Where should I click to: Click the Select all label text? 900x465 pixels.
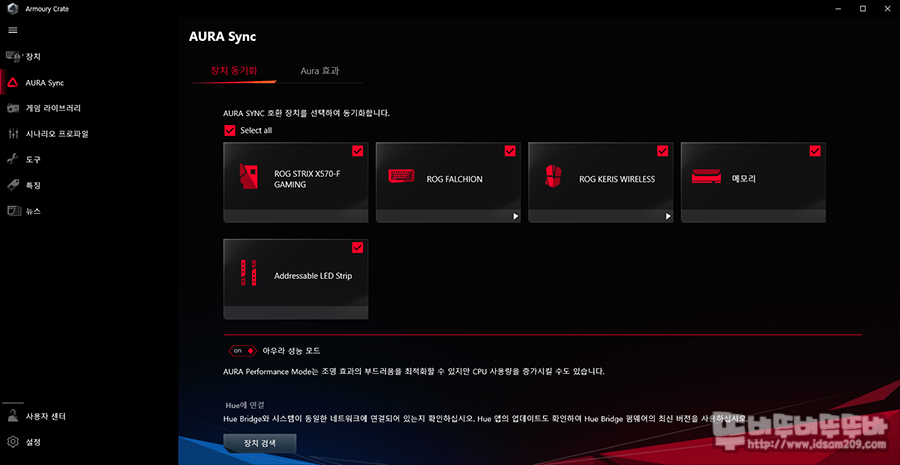click(x=256, y=130)
